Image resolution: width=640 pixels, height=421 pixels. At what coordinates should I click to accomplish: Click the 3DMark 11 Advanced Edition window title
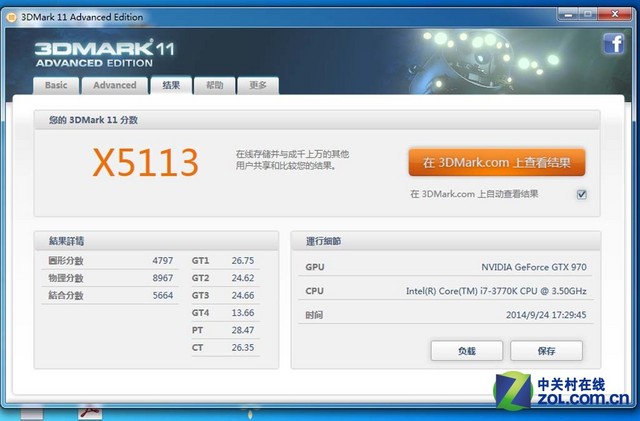(82, 17)
